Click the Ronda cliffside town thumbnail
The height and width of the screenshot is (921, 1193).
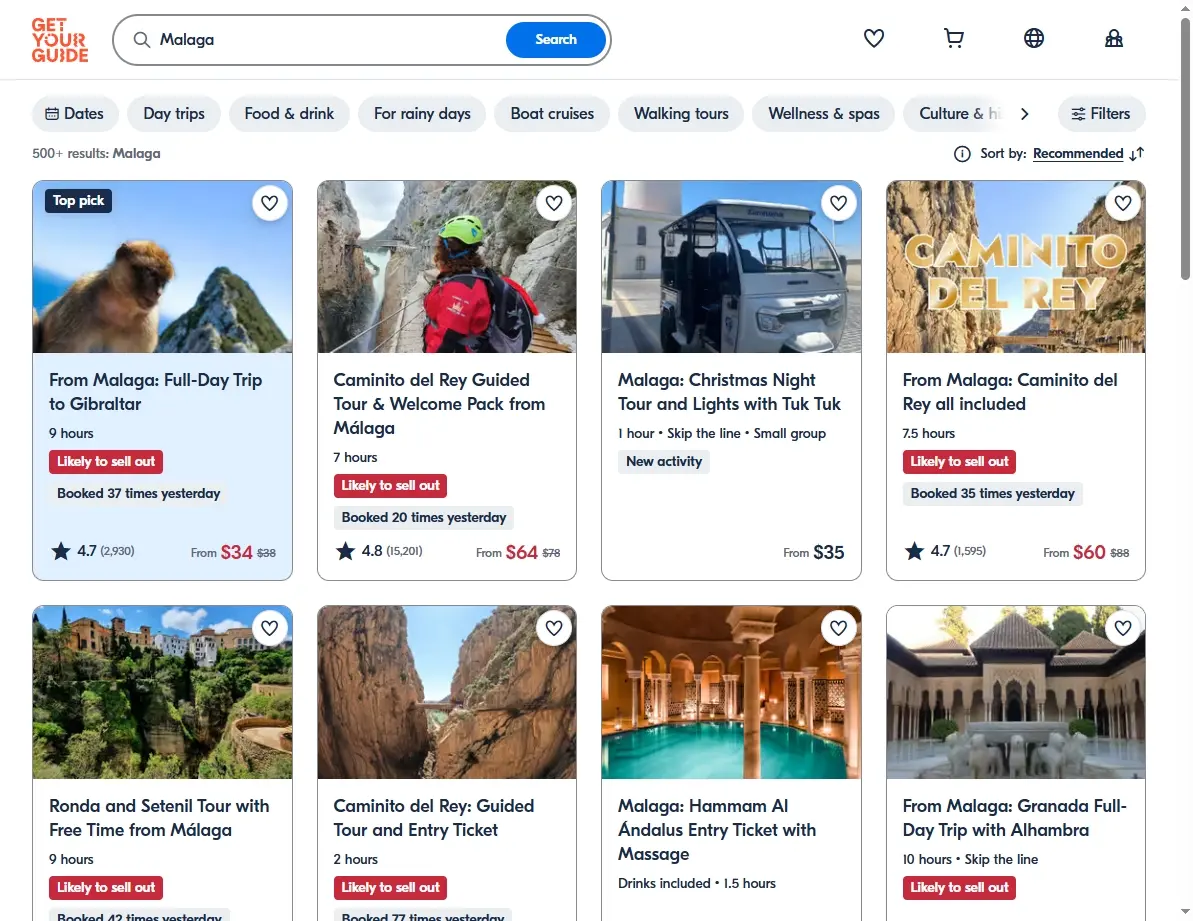click(x=162, y=692)
